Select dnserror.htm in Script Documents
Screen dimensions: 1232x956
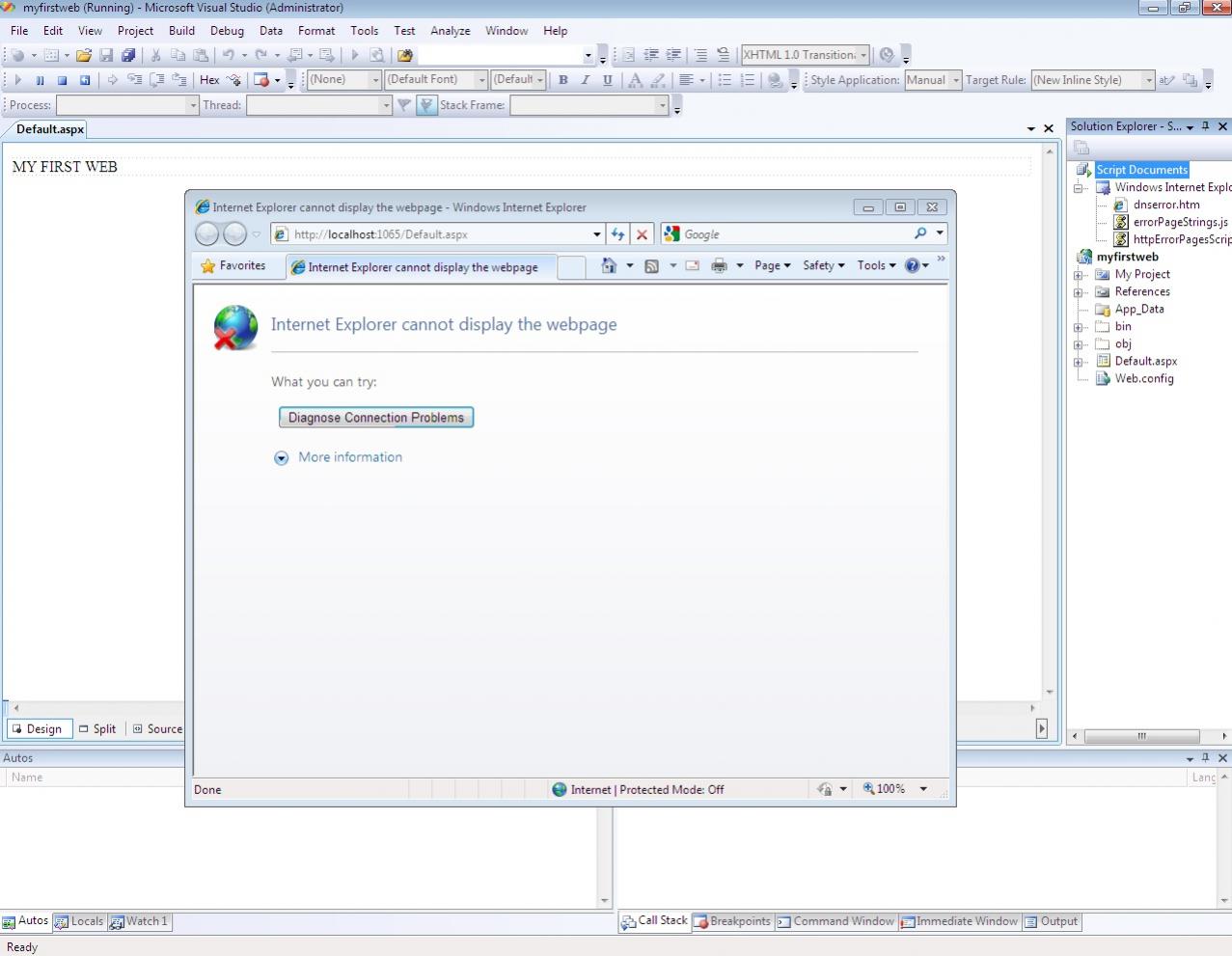click(x=1166, y=205)
